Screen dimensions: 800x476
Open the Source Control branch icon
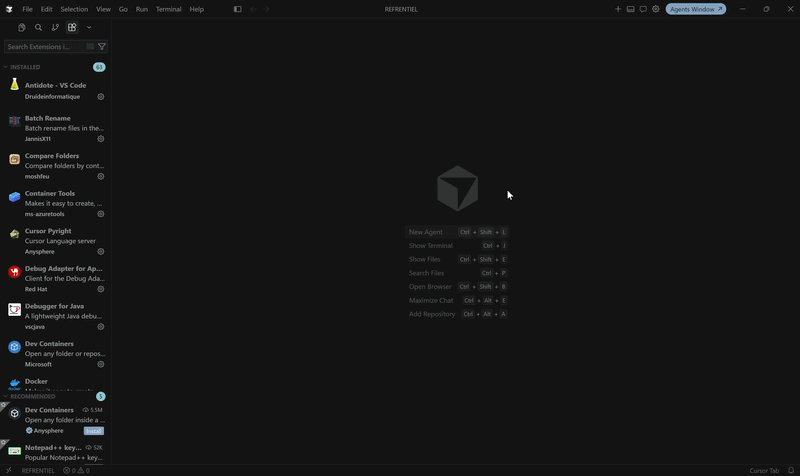pyautogui.click(x=55, y=28)
